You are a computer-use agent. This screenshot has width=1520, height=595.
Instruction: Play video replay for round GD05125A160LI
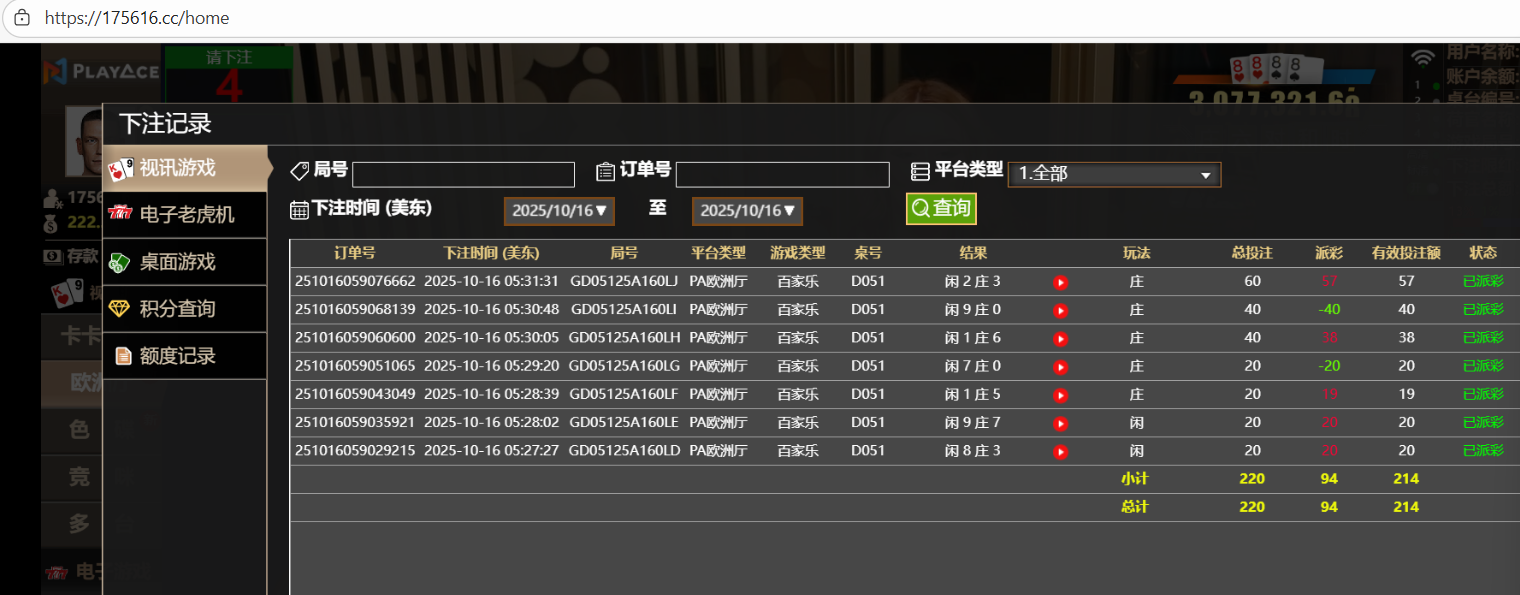coord(1061,310)
